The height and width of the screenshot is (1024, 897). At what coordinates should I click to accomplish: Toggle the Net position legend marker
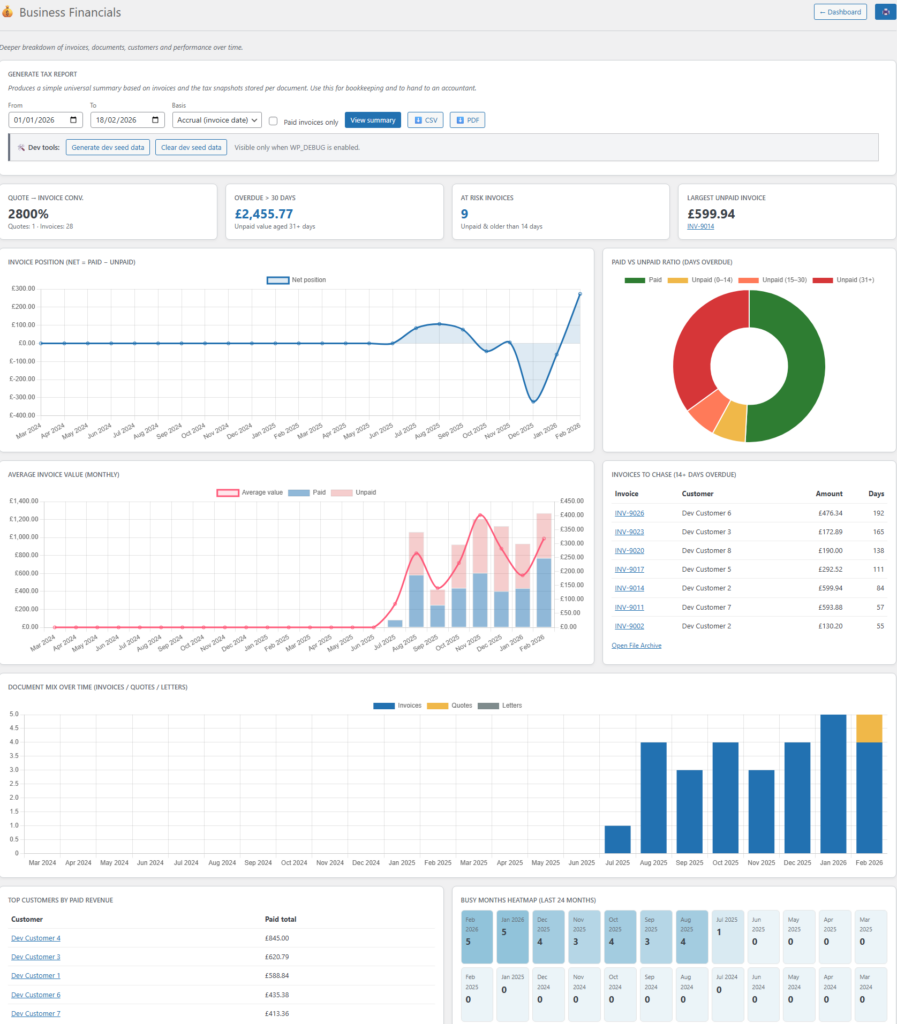coord(278,280)
